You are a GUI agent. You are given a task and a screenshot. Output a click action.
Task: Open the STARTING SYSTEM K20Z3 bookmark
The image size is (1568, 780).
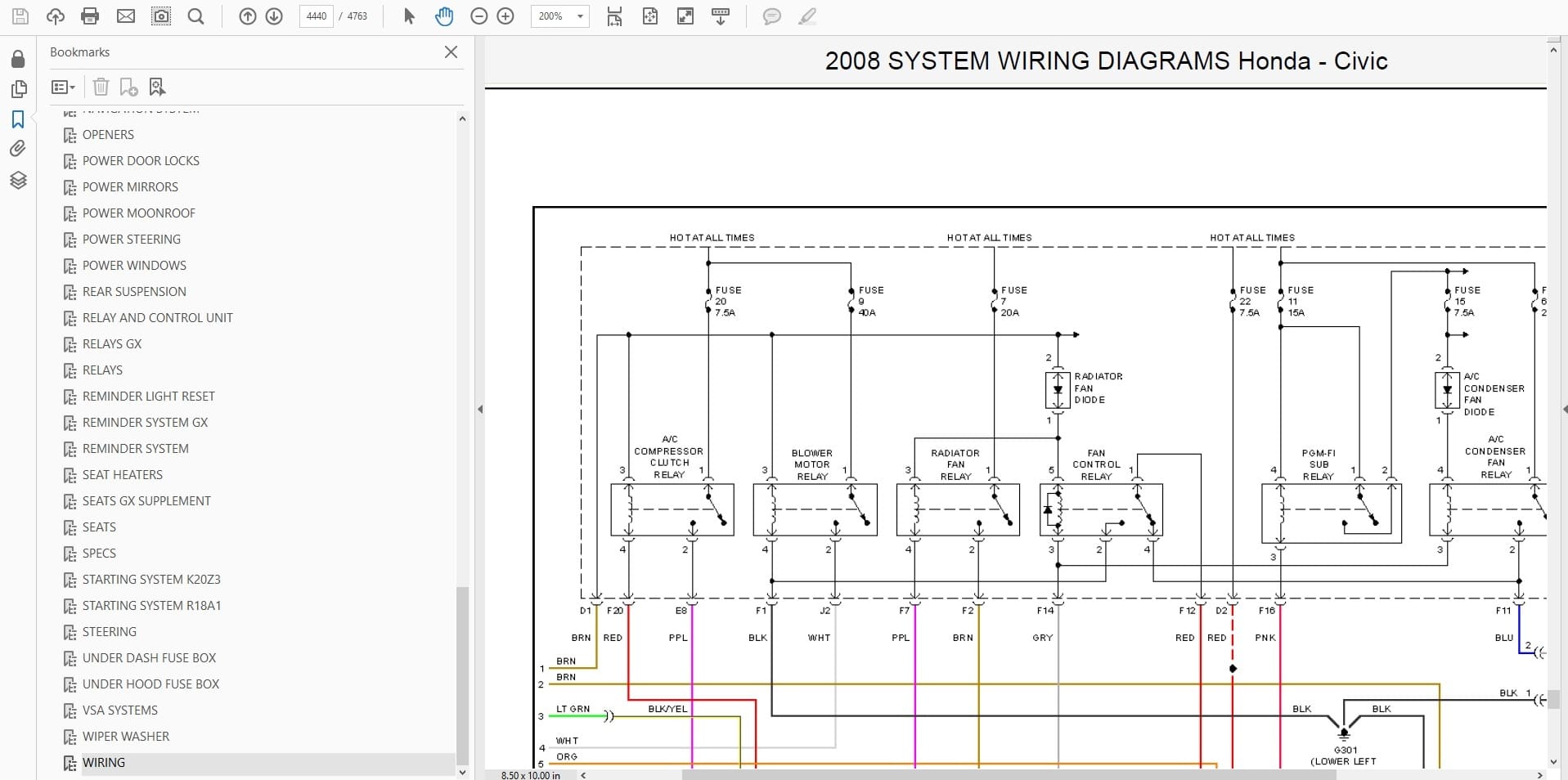[x=151, y=579]
